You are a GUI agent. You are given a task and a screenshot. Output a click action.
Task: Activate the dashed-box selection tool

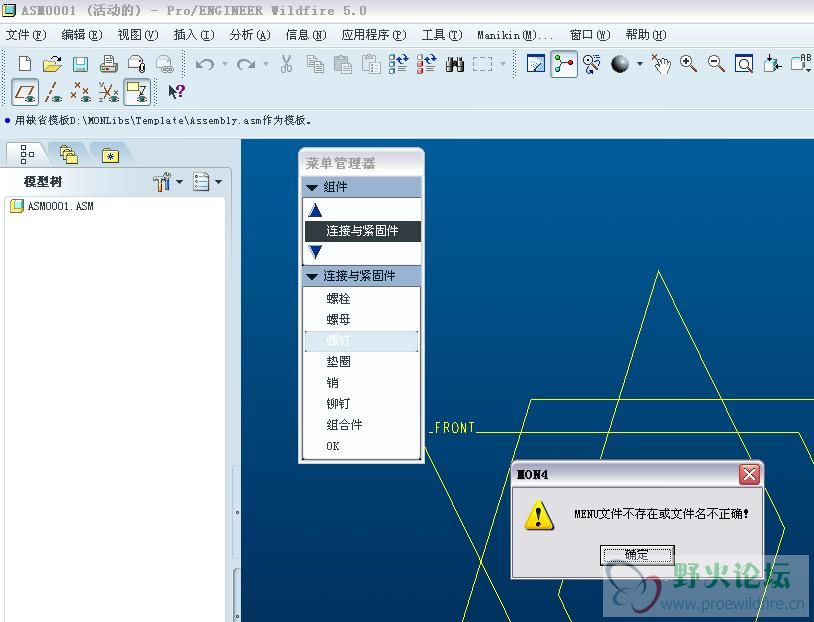coord(483,64)
